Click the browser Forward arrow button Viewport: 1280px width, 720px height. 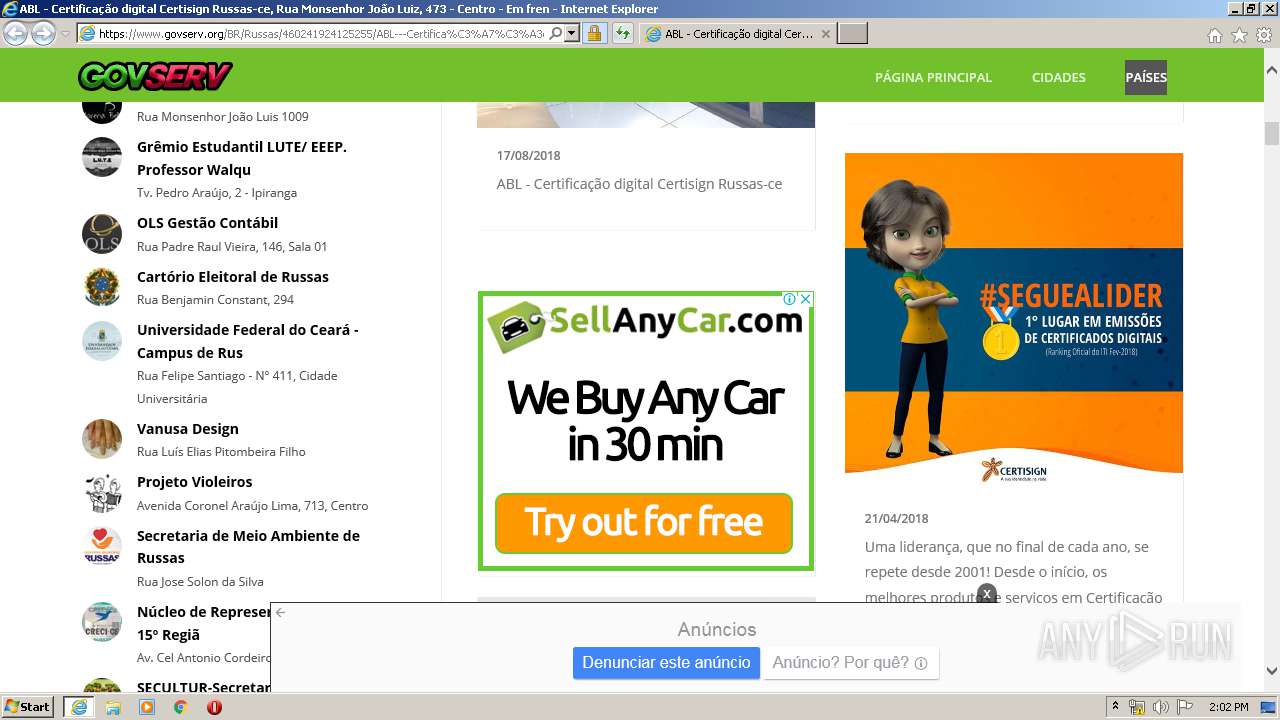coord(43,33)
